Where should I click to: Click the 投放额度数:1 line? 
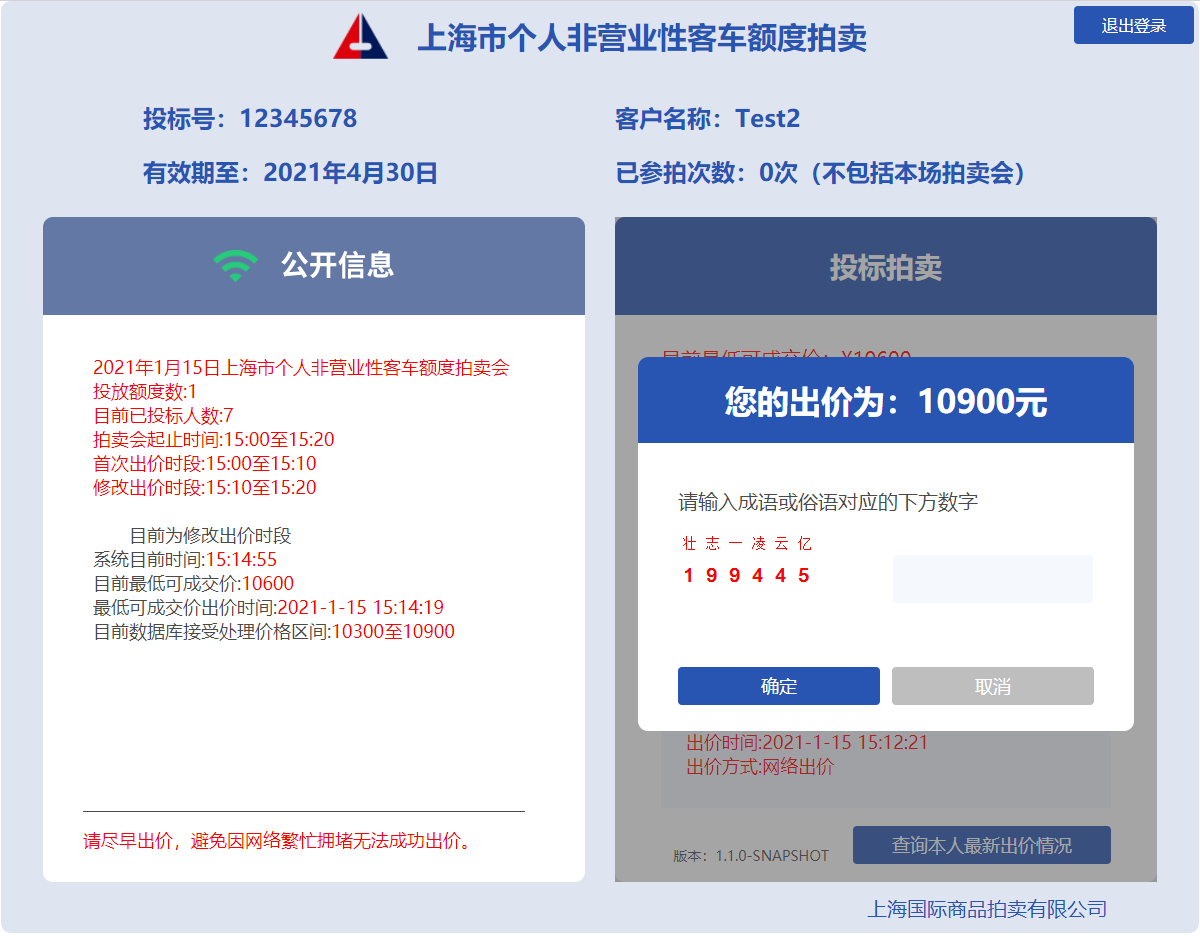(x=145, y=392)
